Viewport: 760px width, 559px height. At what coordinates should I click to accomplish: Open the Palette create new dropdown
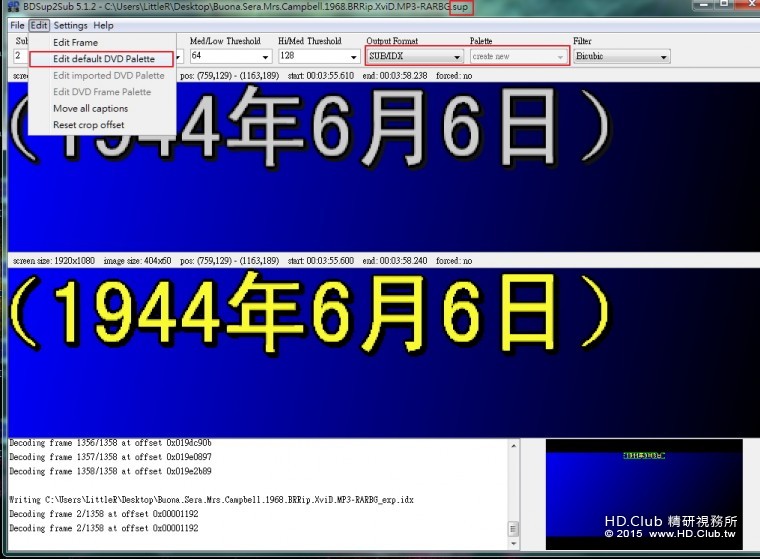click(519, 56)
